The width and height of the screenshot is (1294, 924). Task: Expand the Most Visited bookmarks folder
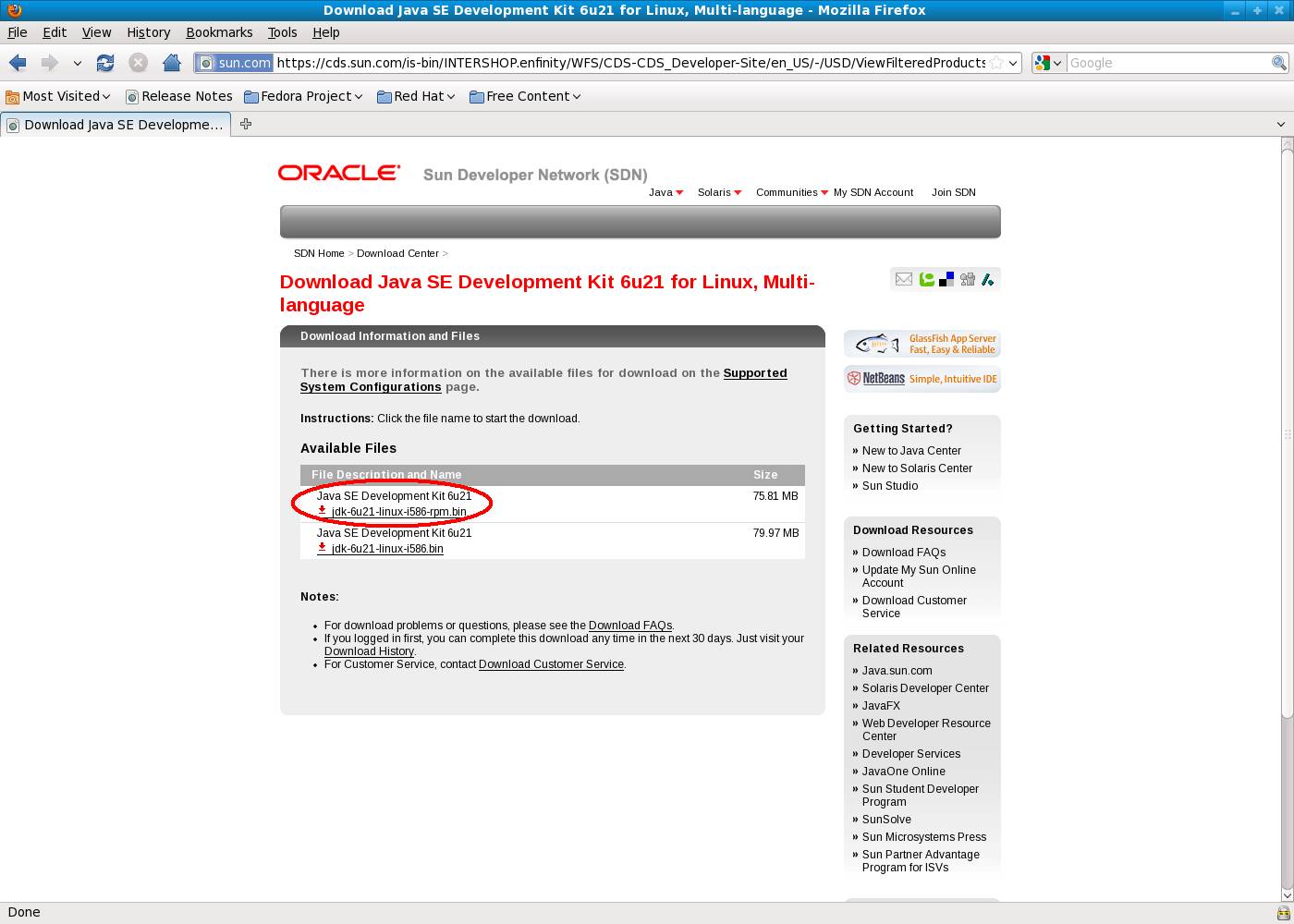[58, 96]
